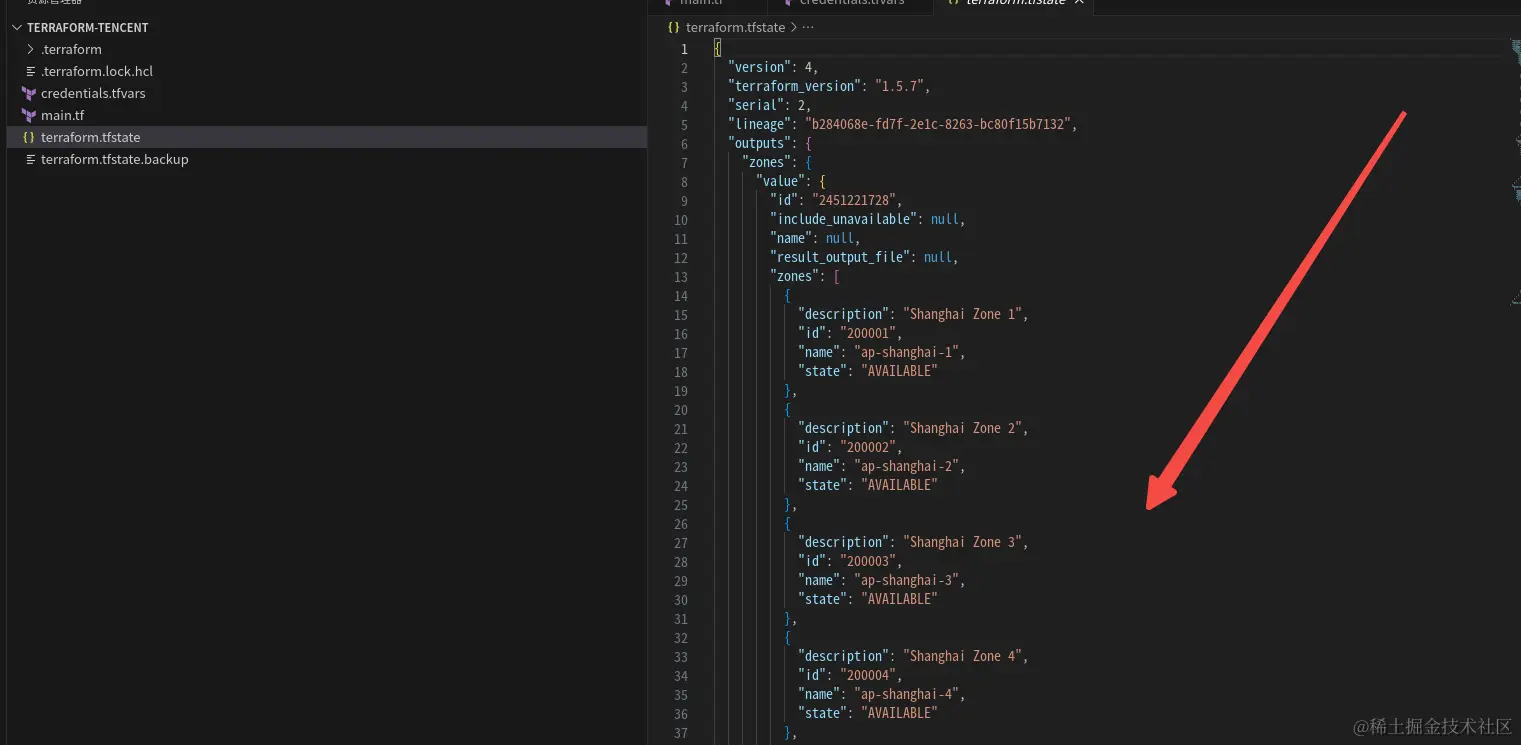
Task: Click the id value "2451221728"
Action: tap(853, 200)
